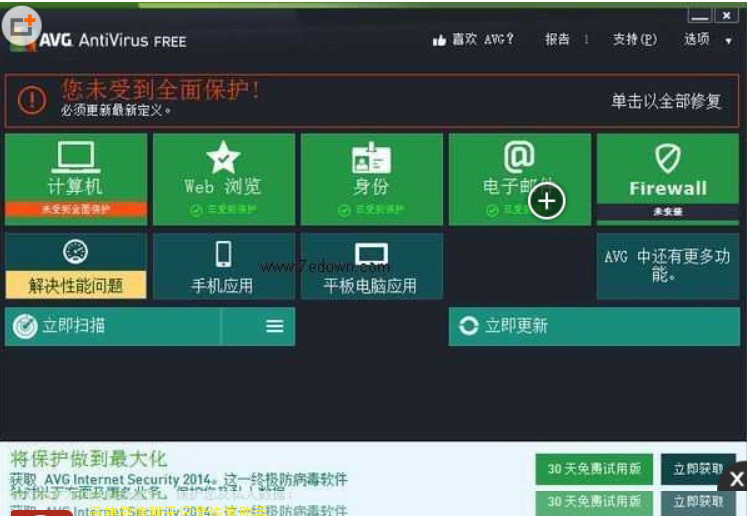Viewport: 747px width, 516px height.
Task: Open the 计算机 (Computer) tile laptop icon
Action: coord(76,157)
